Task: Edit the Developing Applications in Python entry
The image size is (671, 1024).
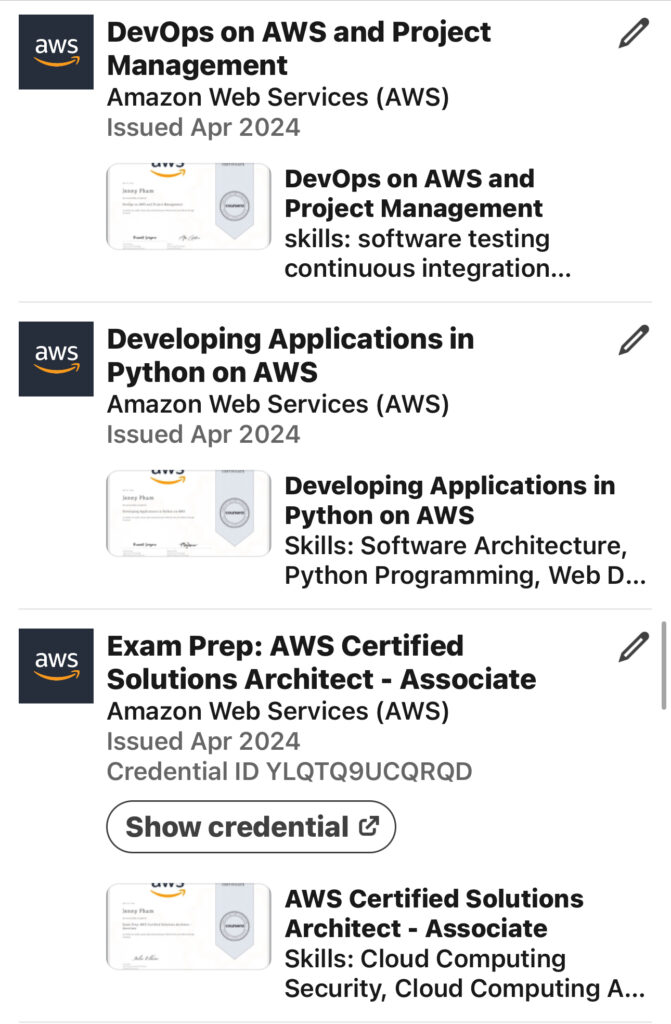Action: point(633,340)
